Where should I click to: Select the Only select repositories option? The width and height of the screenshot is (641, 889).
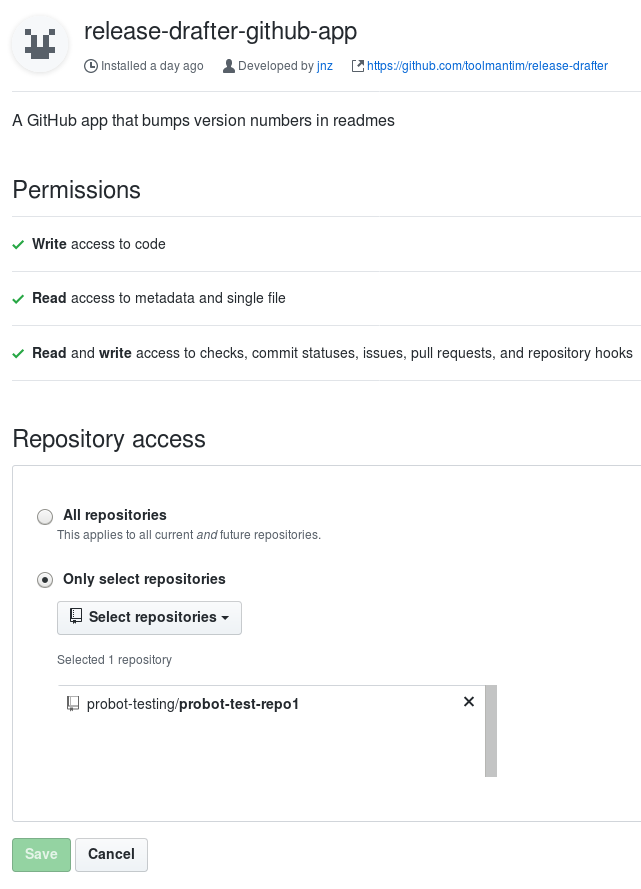45,580
